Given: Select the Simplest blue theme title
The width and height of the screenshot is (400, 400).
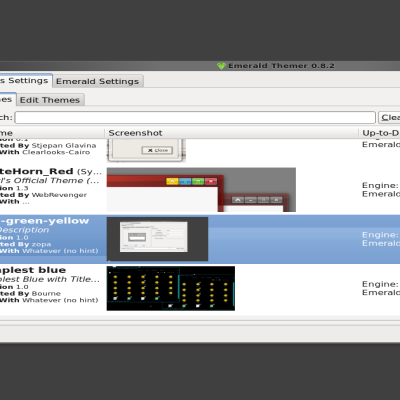Looking at the screenshot, I should coord(33,270).
